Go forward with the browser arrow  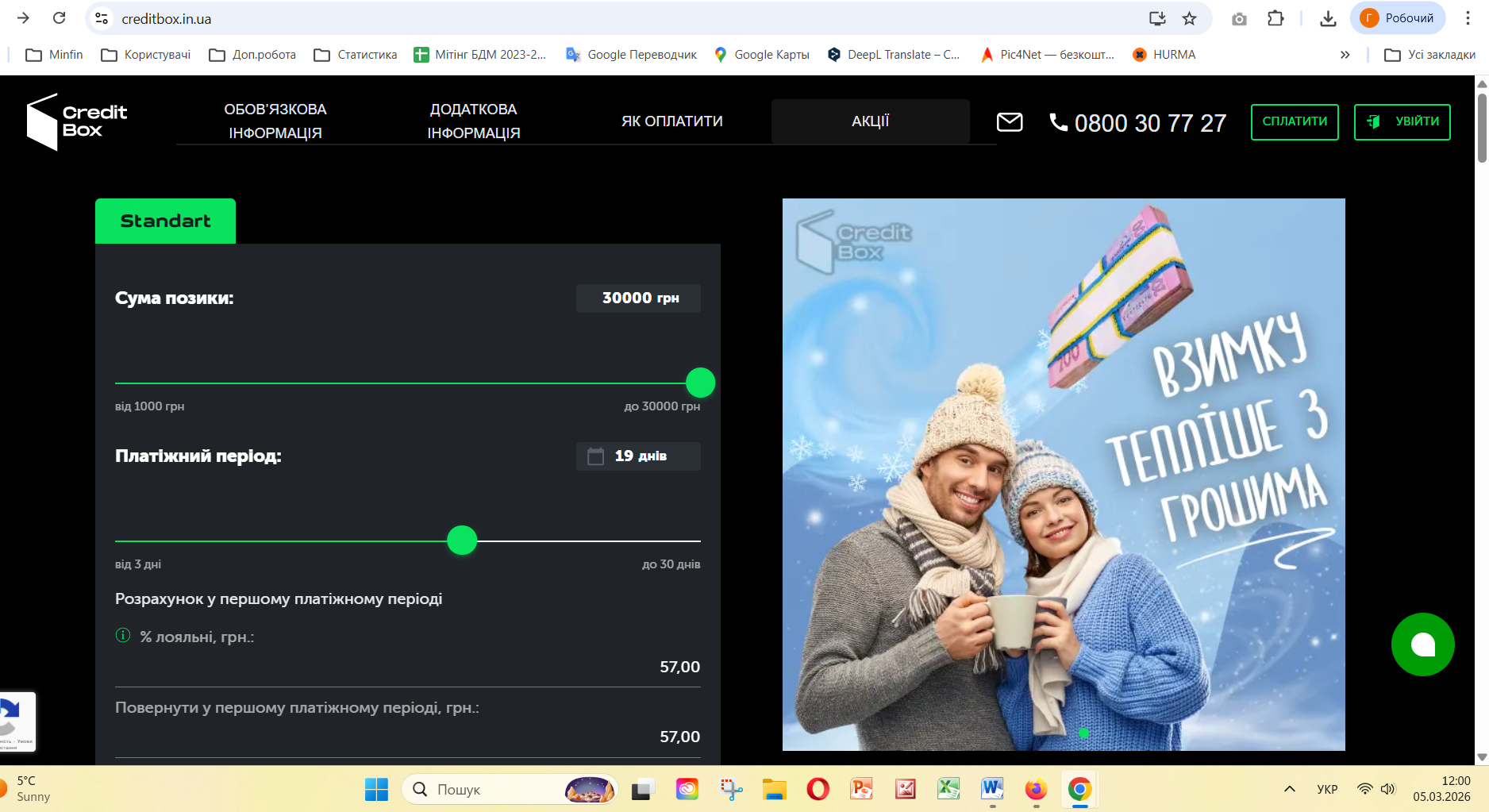(23, 18)
